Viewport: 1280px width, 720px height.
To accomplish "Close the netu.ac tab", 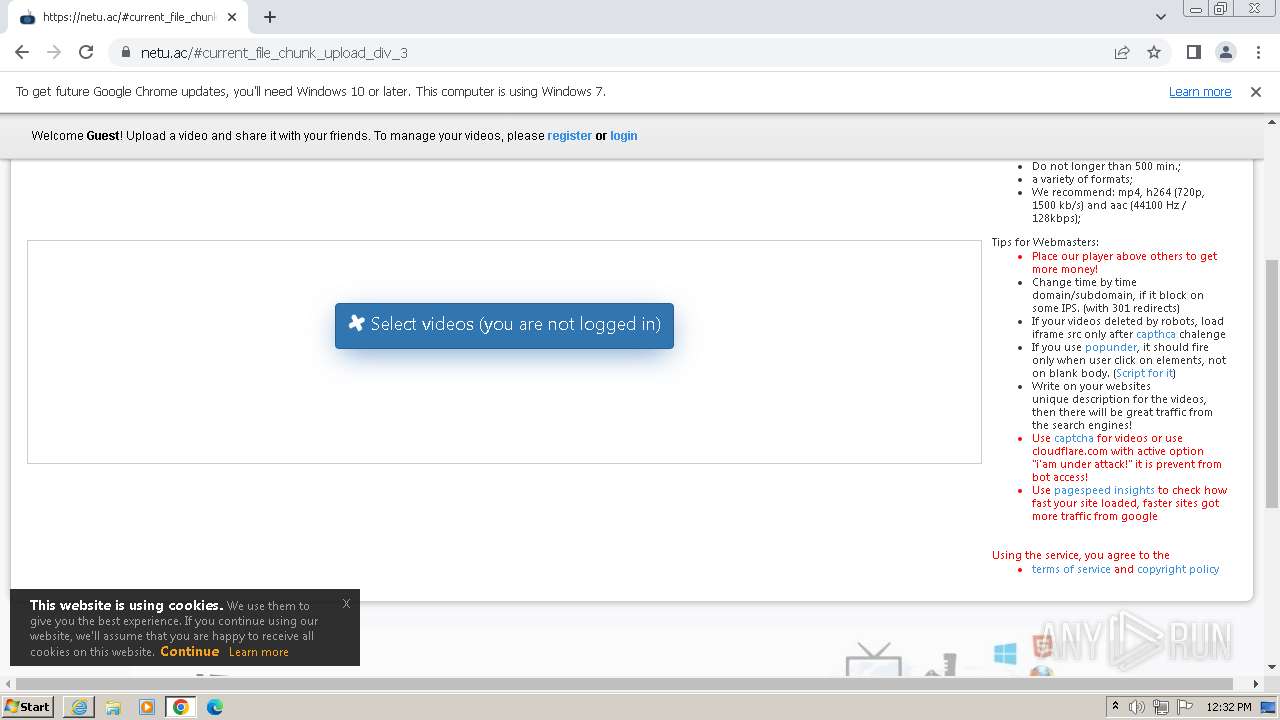I will click(x=232, y=17).
